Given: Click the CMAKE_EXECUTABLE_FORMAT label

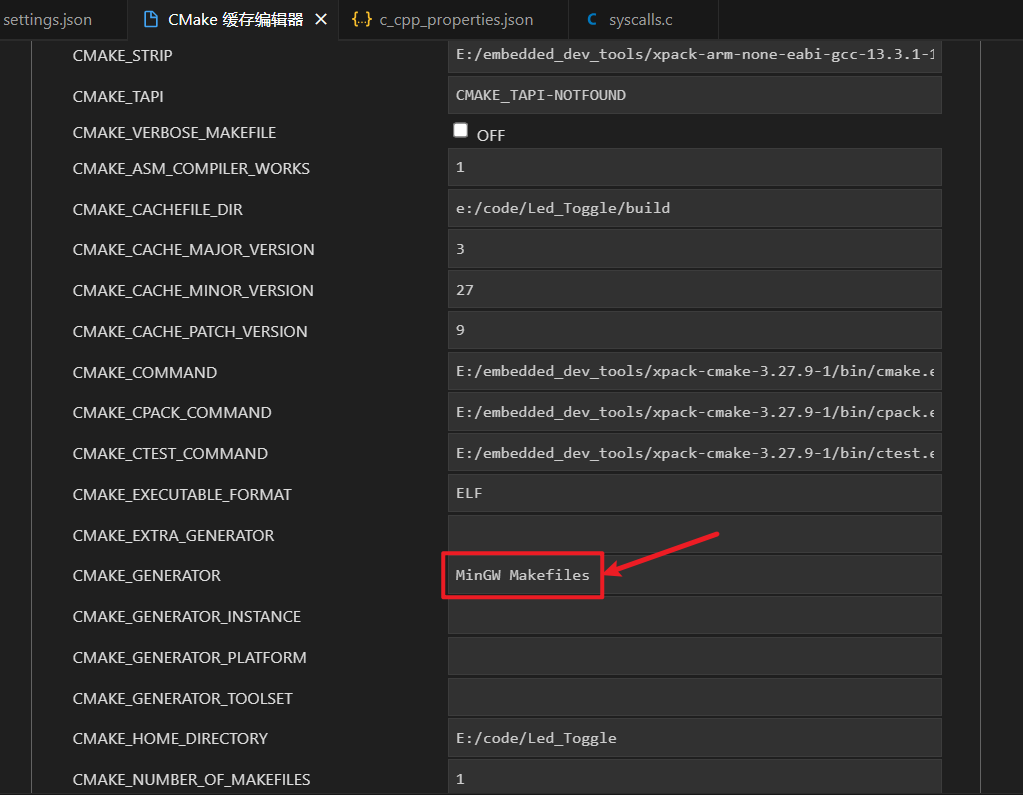Looking at the screenshot, I should coord(182,495).
